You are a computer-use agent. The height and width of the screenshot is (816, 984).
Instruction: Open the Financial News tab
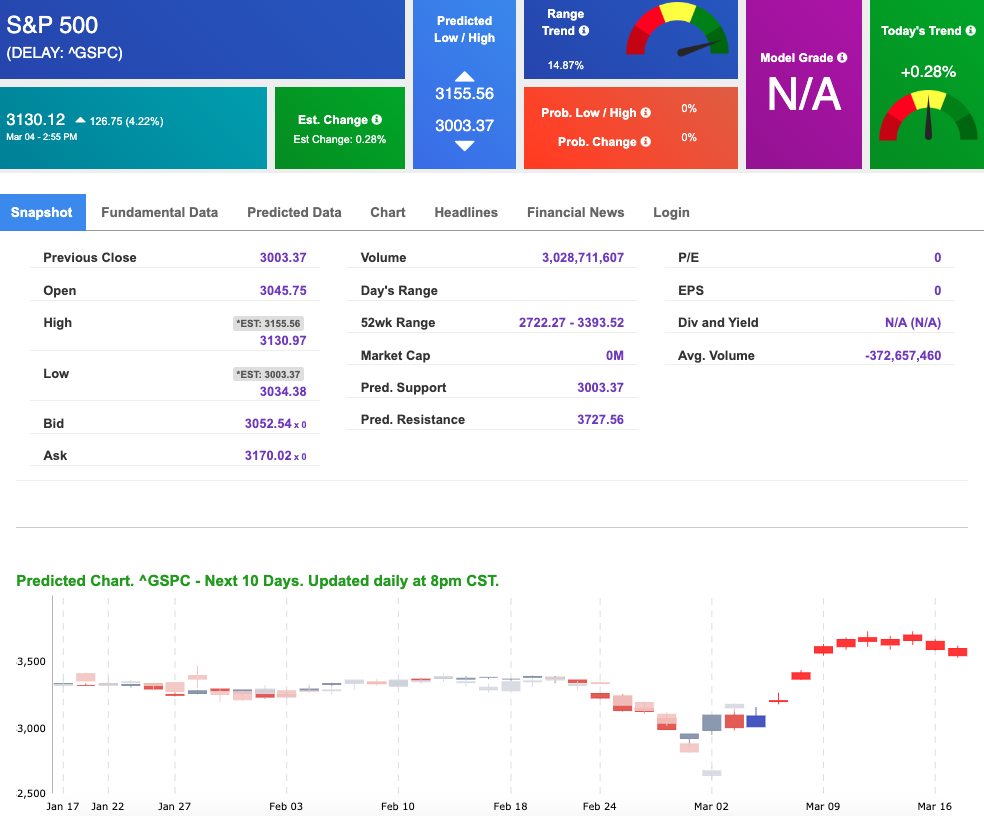click(x=575, y=212)
